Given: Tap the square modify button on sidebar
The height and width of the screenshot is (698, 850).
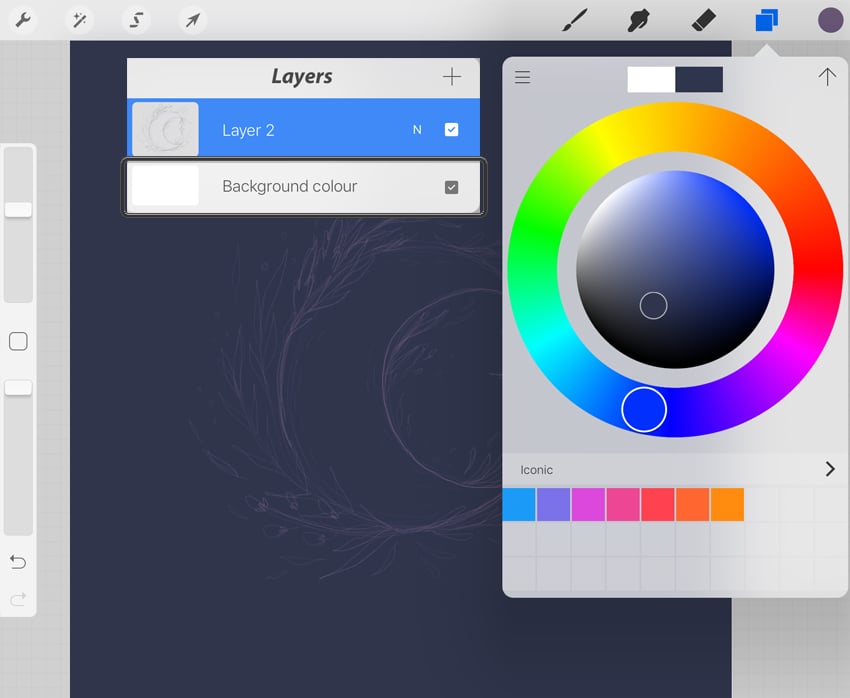Looking at the screenshot, I should [18, 341].
